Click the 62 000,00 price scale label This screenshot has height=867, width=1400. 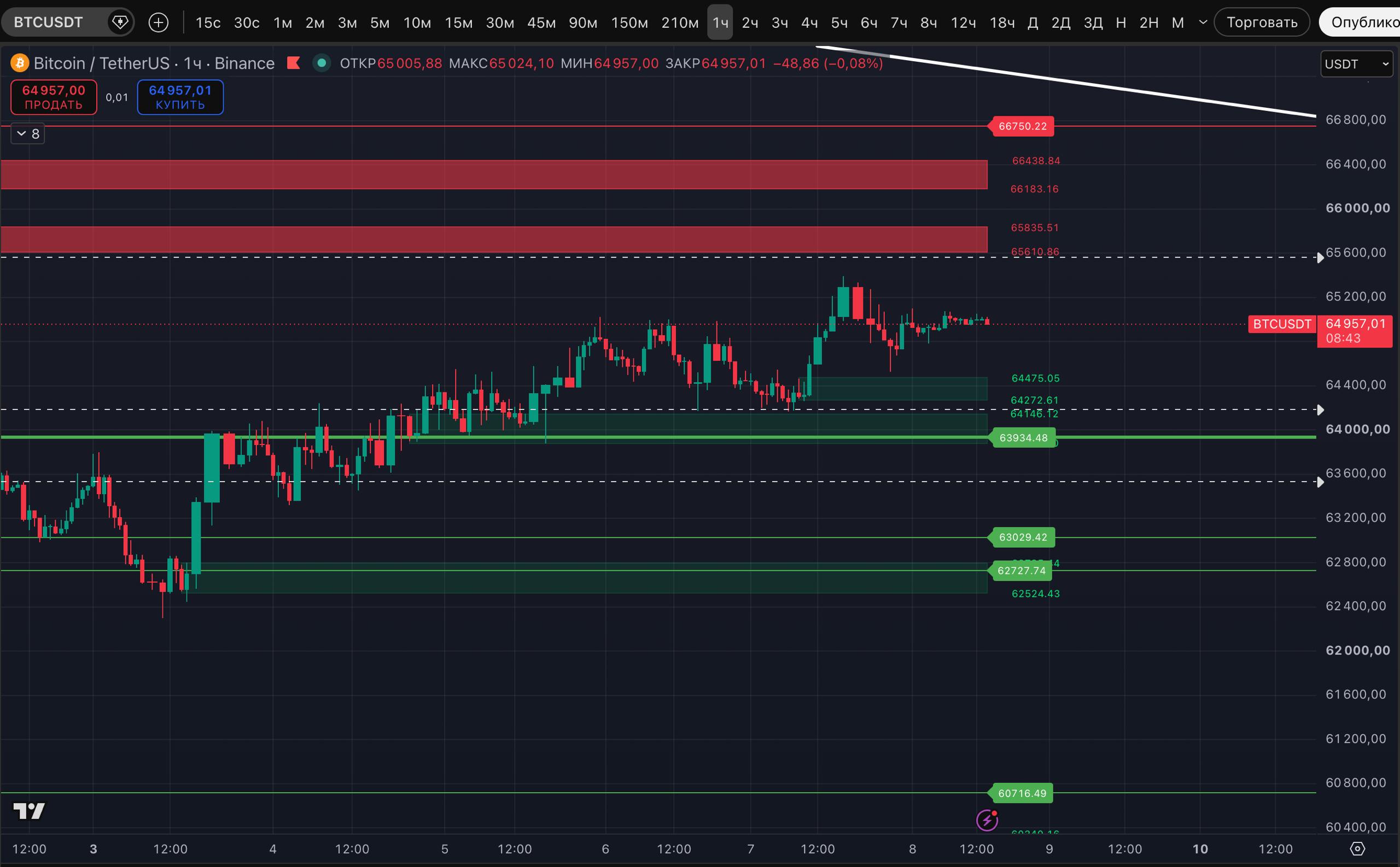pyautogui.click(x=1357, y=651)
